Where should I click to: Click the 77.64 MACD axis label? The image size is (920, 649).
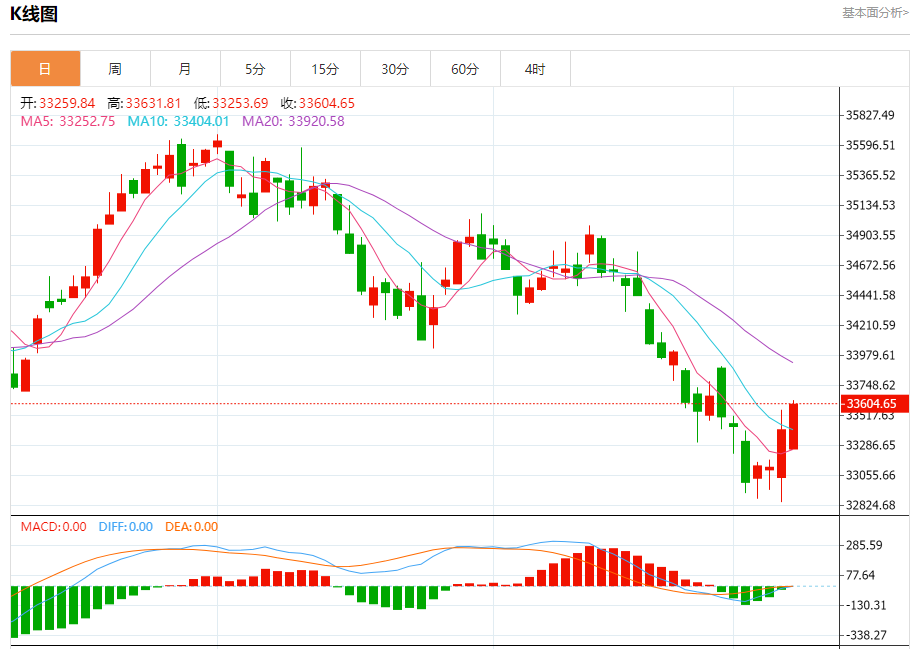[x=860, y=575]
